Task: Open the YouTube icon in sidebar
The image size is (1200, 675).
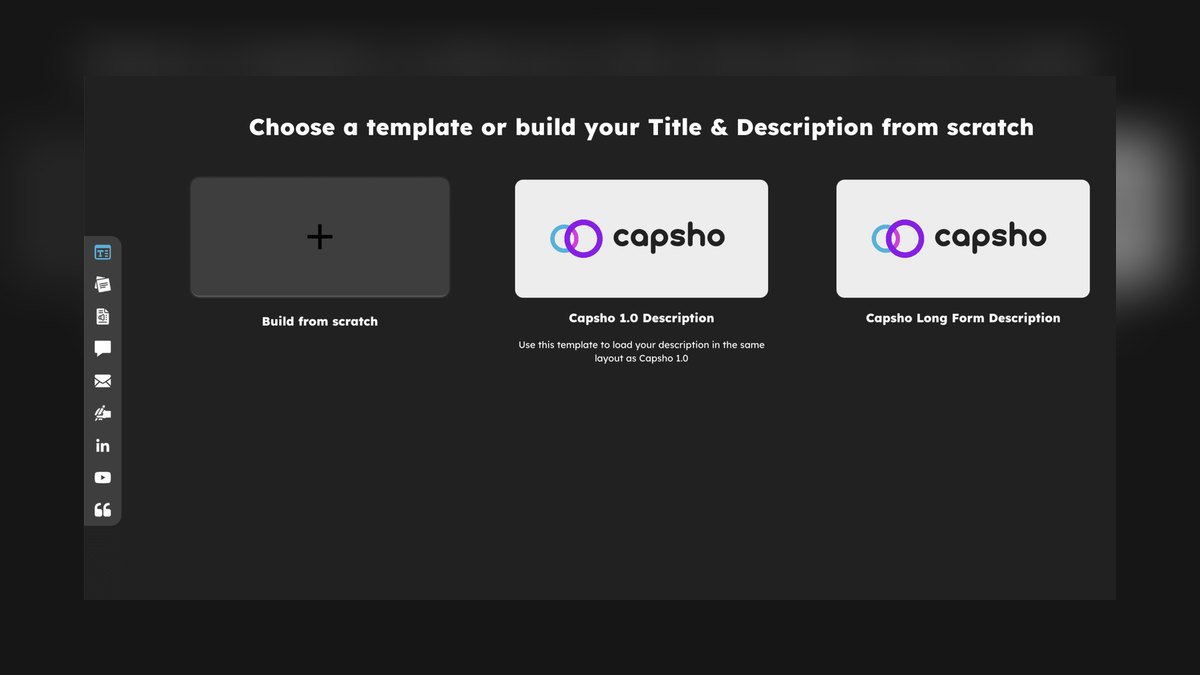Action: pyautogui.click(x=102, y=478)
